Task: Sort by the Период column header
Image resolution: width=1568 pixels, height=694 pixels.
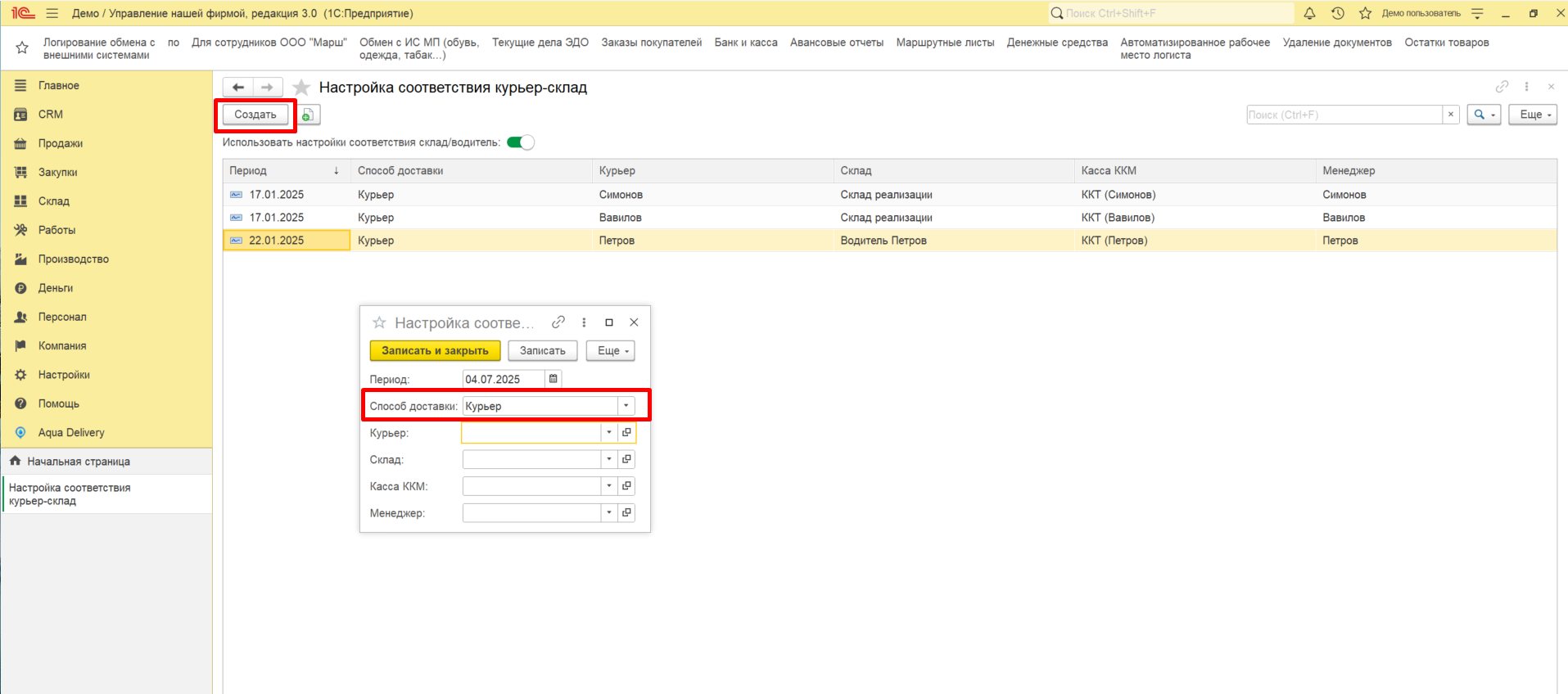Action: (287, 171)
